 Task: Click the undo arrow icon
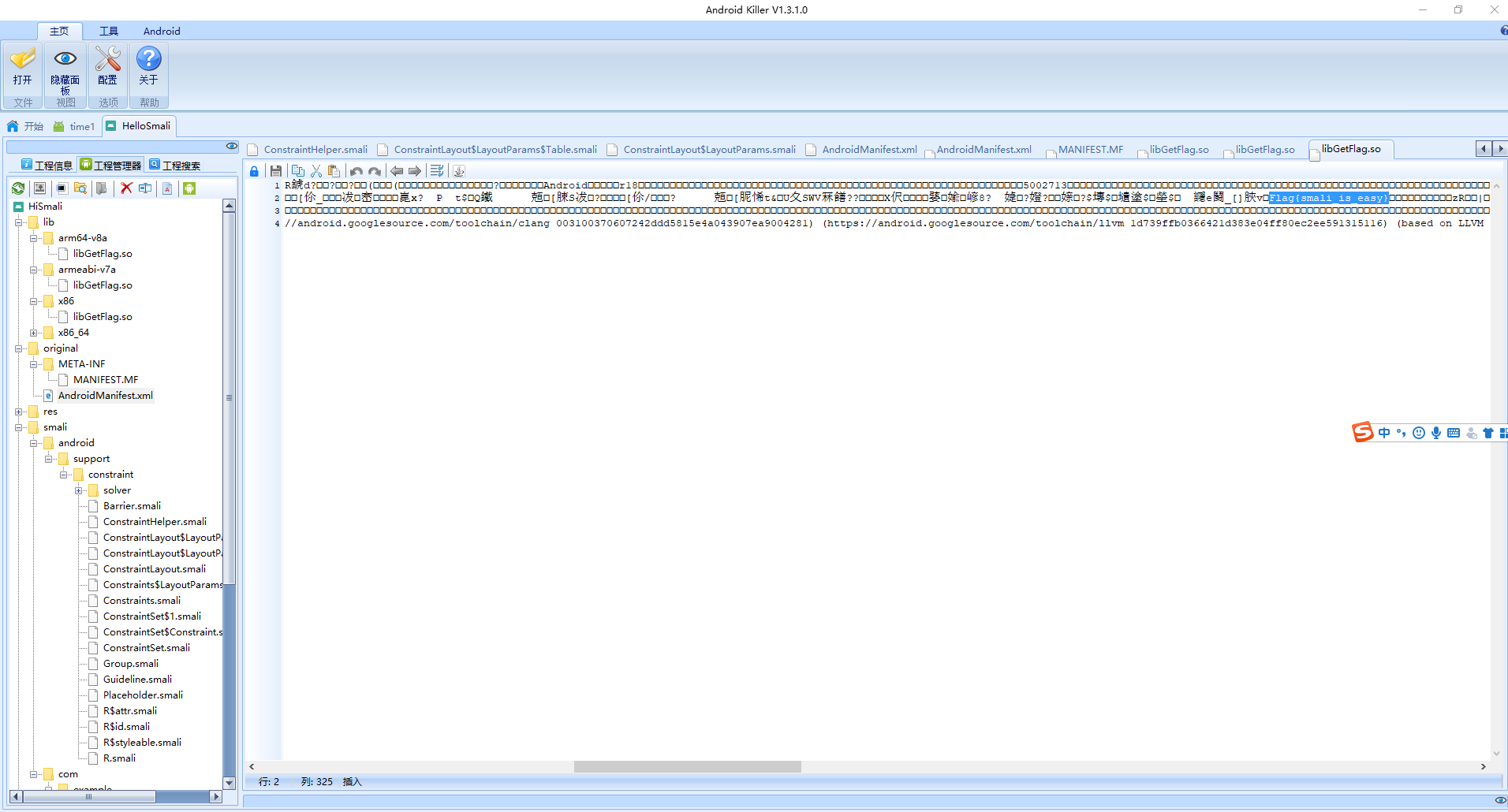pyautogui.click(x=356, y=171)
